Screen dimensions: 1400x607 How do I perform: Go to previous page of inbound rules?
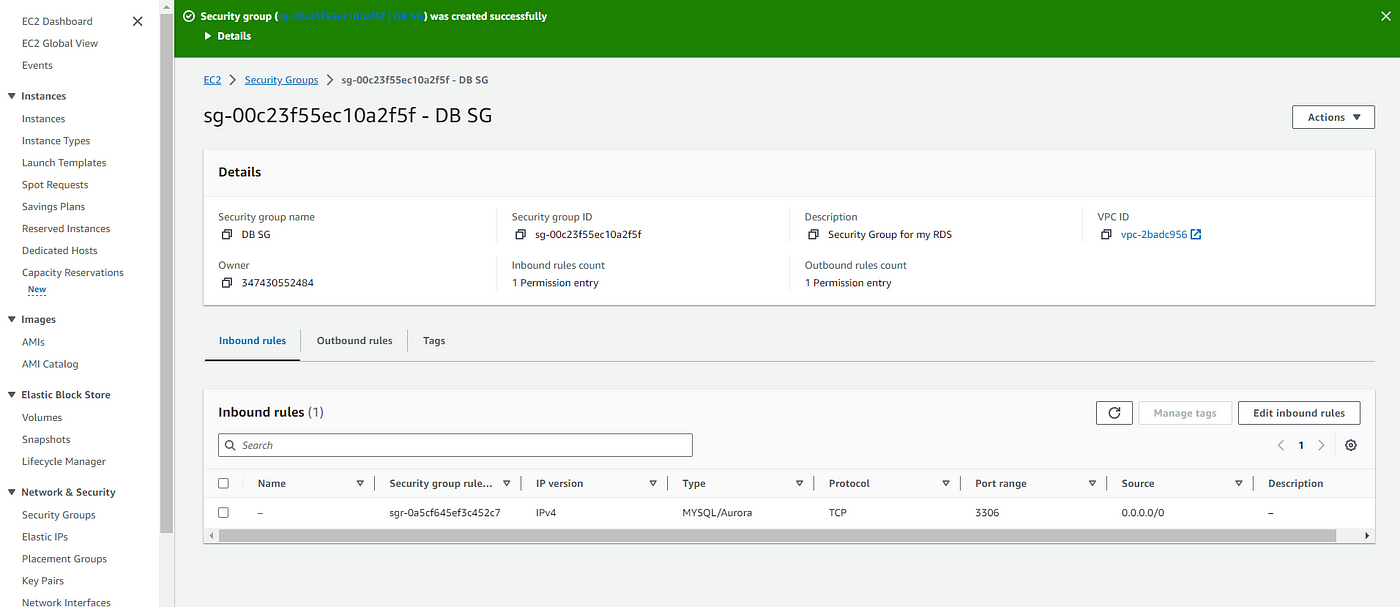pos(1281,445)
